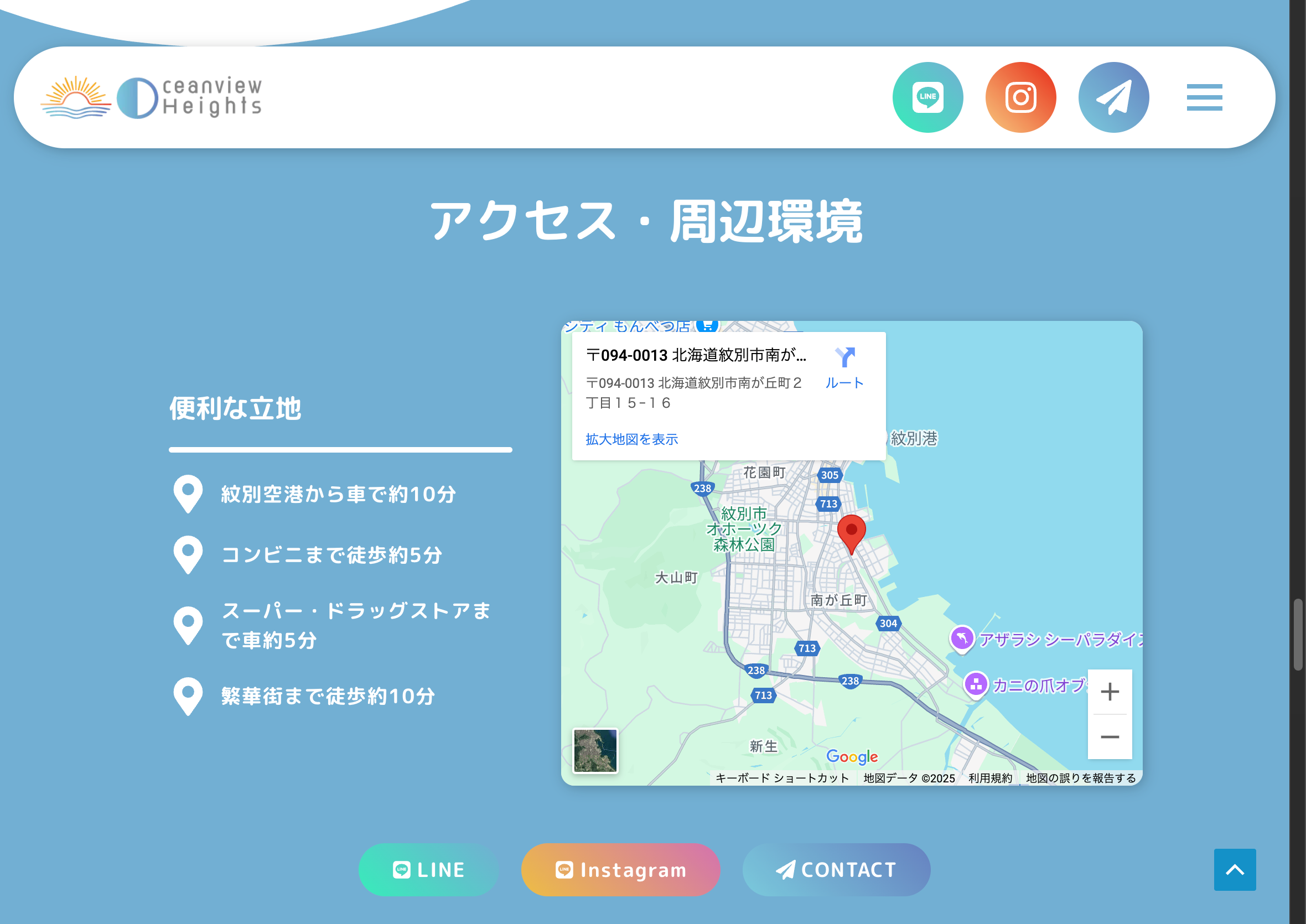Image resolution: width=1306 pixels, height=924 pixels.
Task: Open the hamburger menu
Action: coord(1204,97)
